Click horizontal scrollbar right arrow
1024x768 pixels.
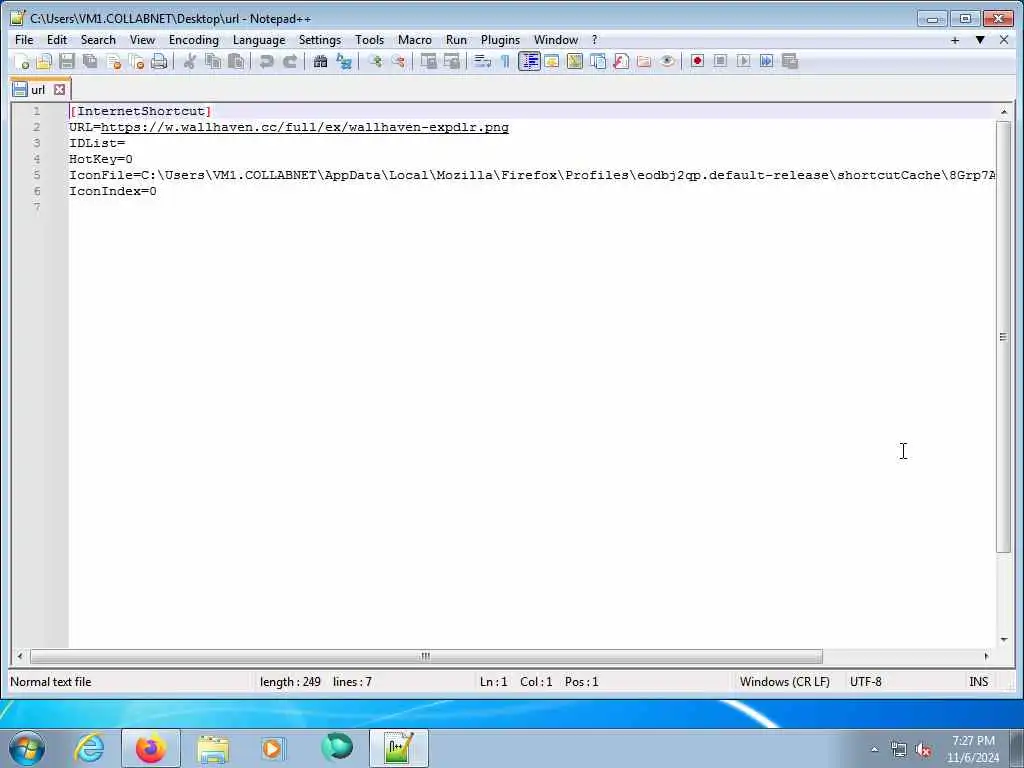tap(986, 656)
